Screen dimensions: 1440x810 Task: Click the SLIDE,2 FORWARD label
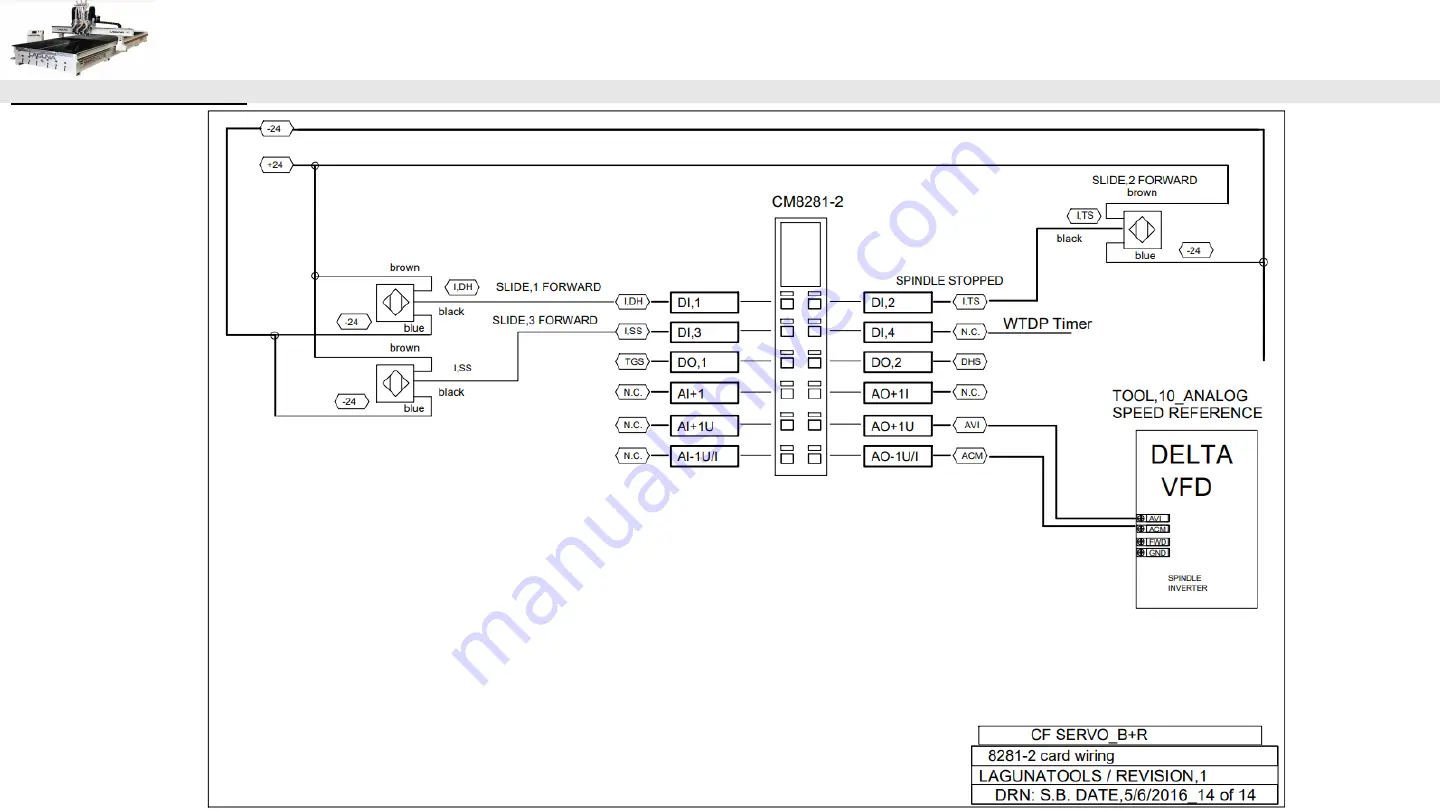point(1144,180)
